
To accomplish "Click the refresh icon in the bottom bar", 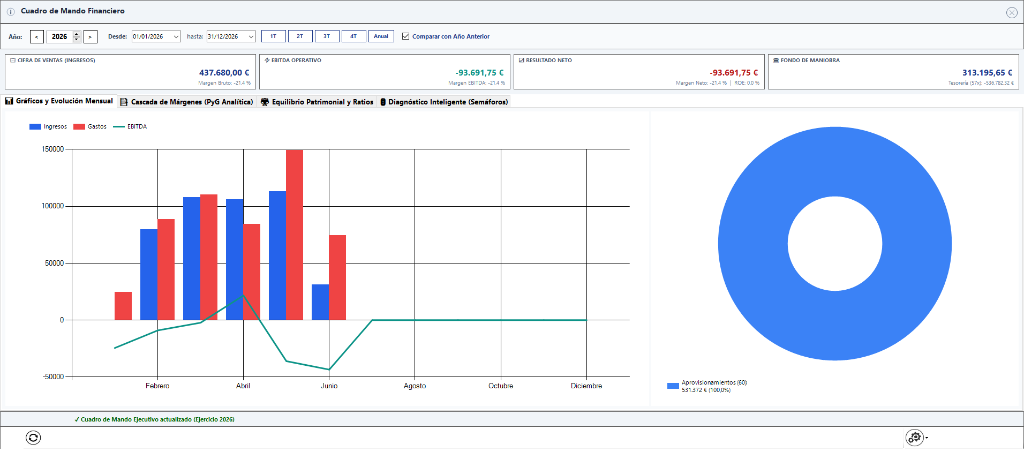I will (33, 438).
